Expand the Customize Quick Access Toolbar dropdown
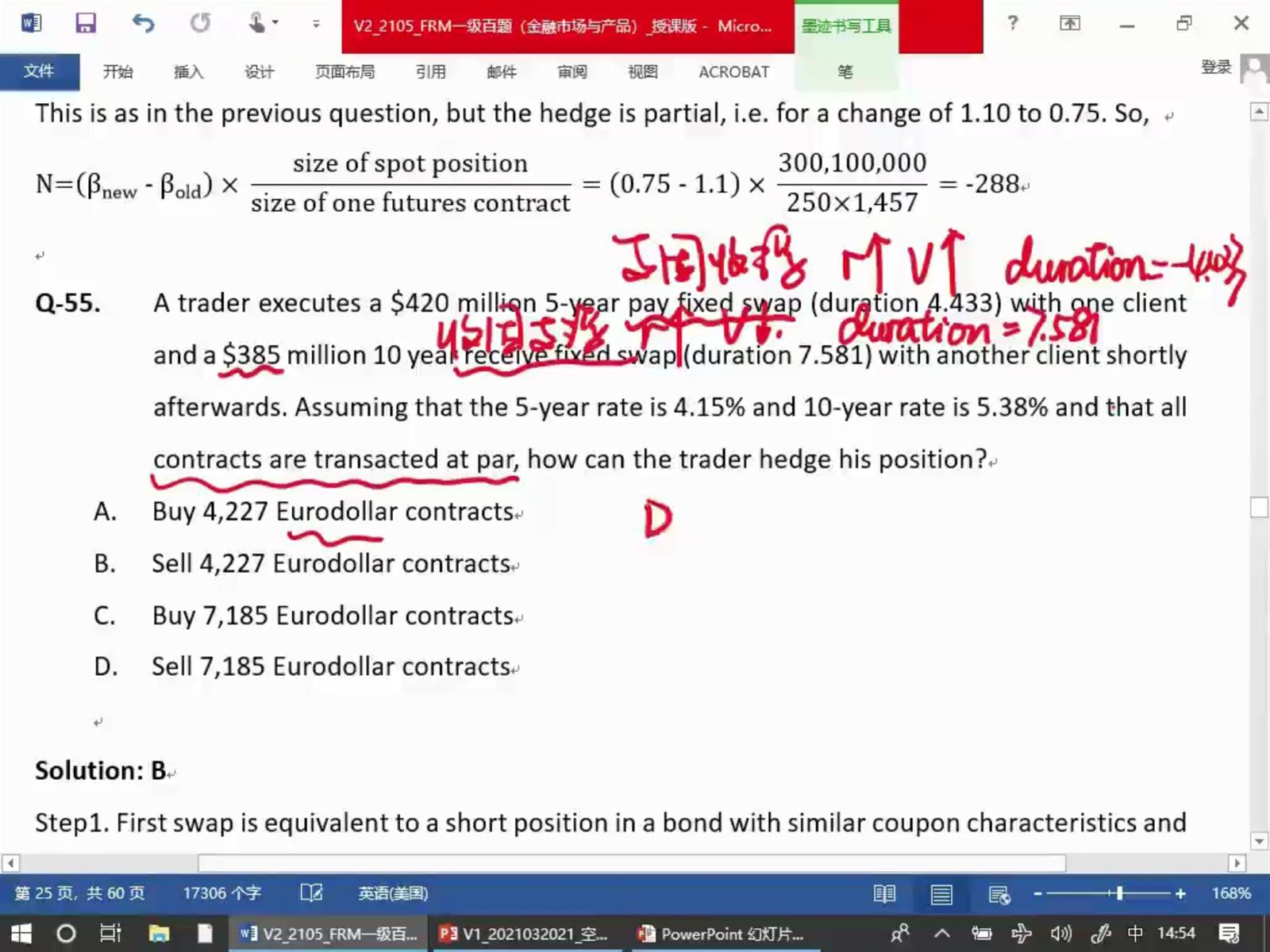The width and height of the screenshot is (1270, 952). [316, 24]
